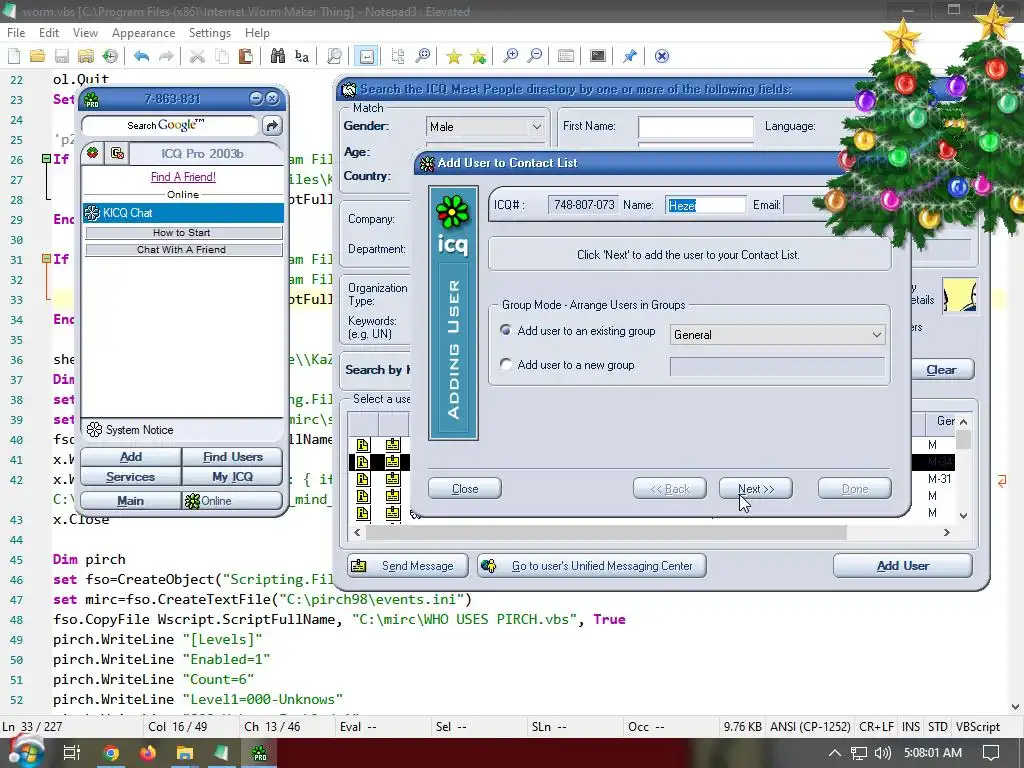This screenshot has height=768, width=1024.
Task: Click the Services button in ICQ panel
Action: tap(131, 477)
